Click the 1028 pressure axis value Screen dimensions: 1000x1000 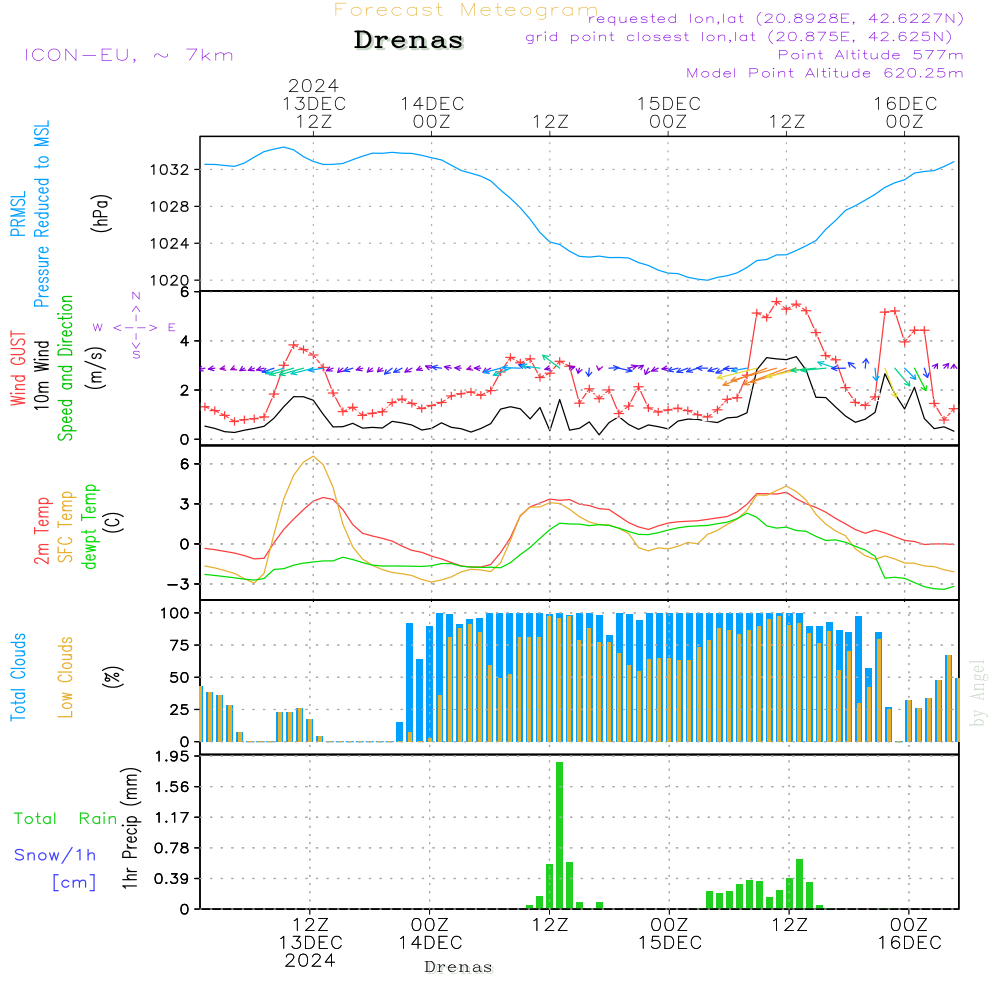click(x=170, y=207)
